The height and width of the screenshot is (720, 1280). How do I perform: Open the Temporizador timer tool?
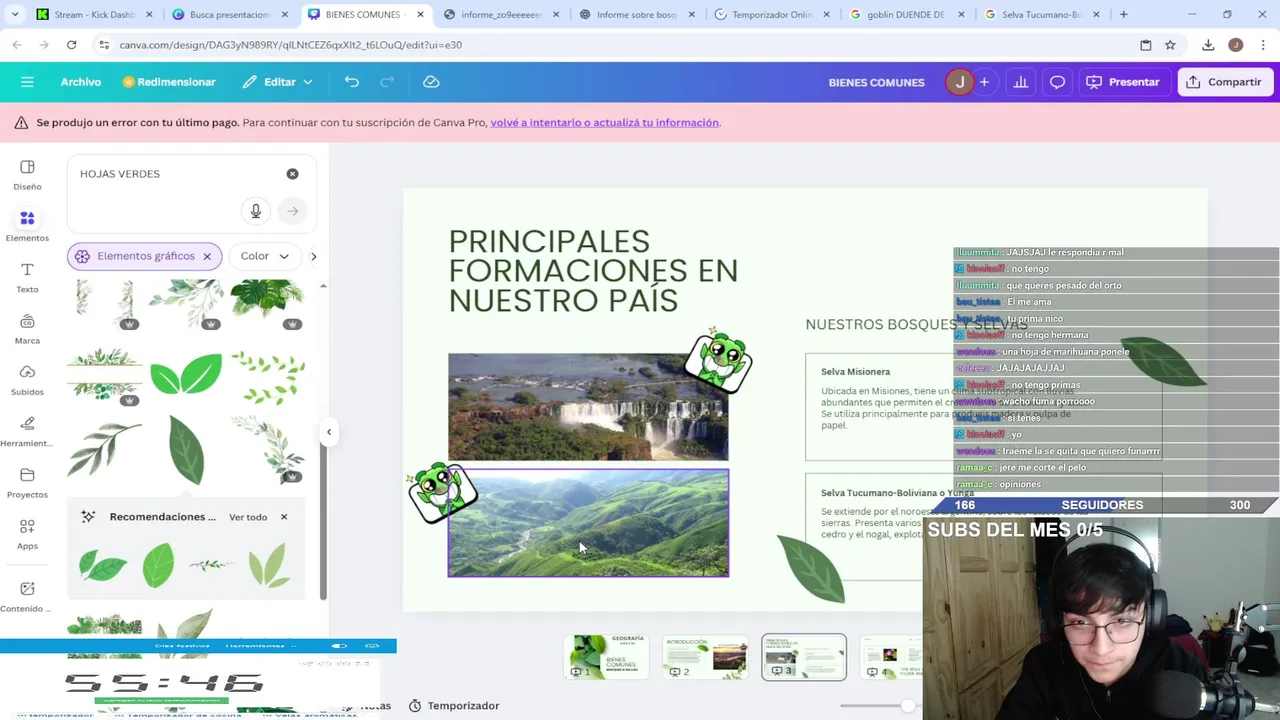click(454, 706)
